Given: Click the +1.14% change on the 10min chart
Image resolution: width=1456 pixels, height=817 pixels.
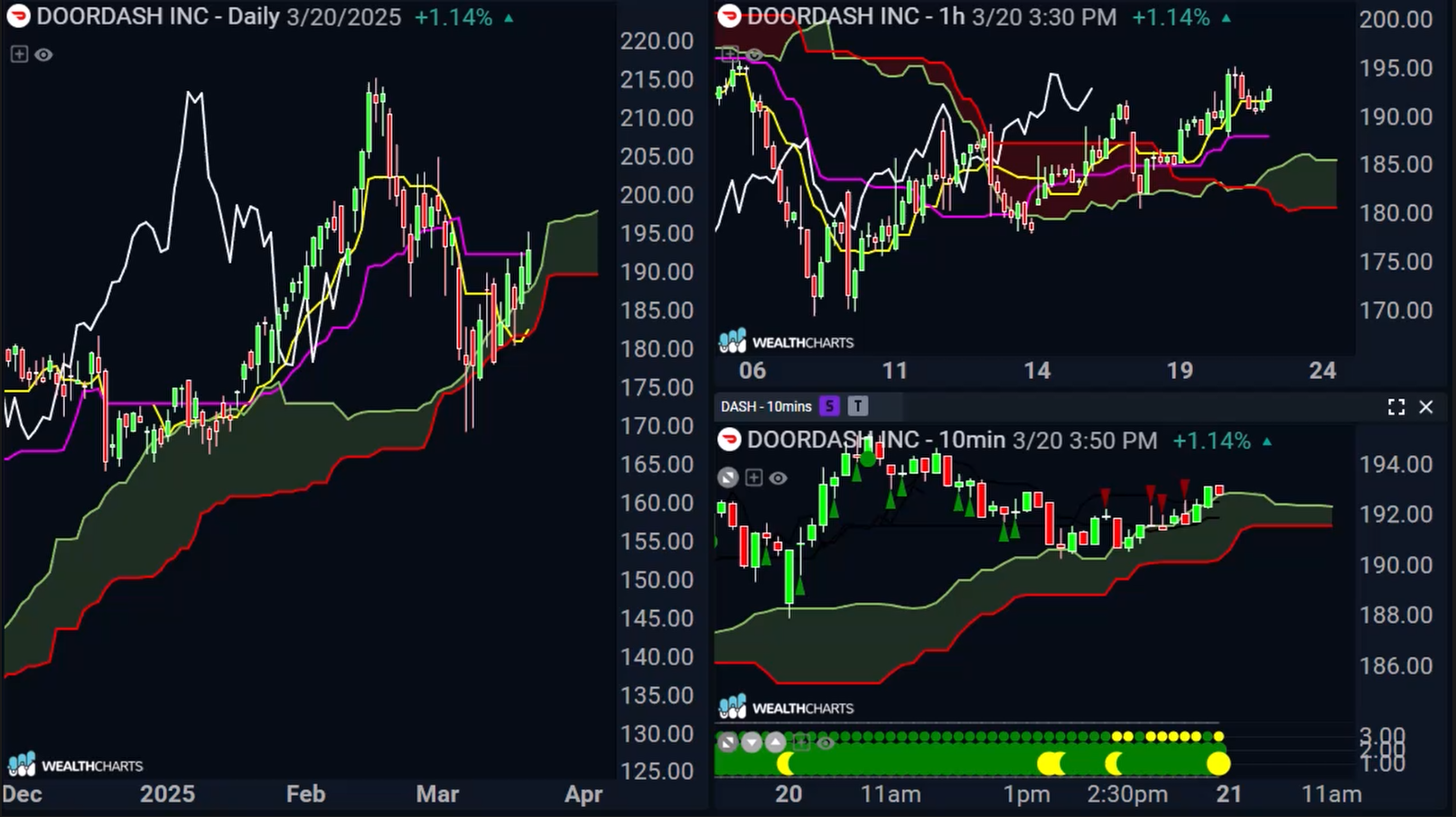Looking at the screenshot, I should [1211, 441].
